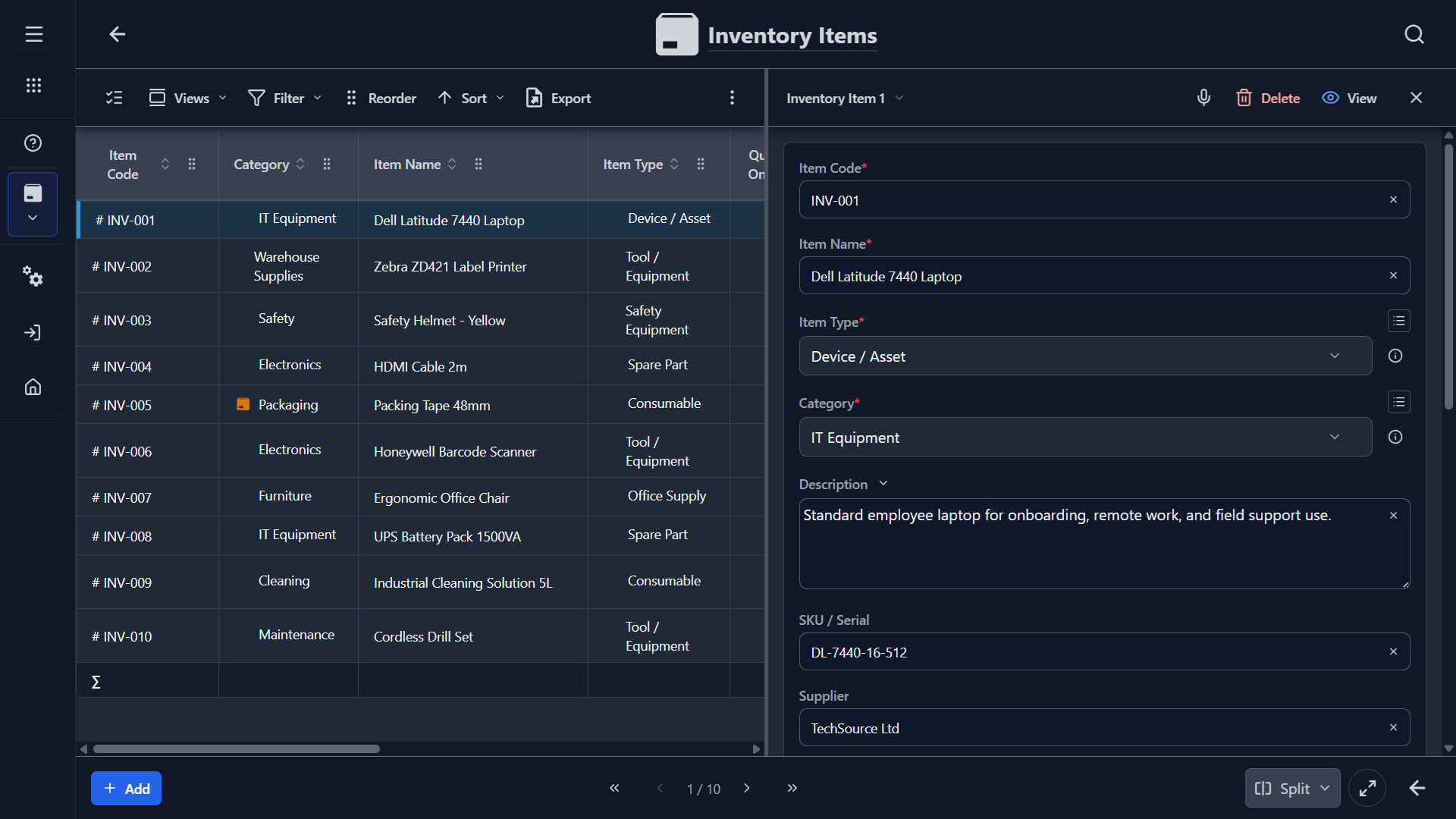Click the summation row sigma
This screenshot has height=819, width=1456.
96,682
